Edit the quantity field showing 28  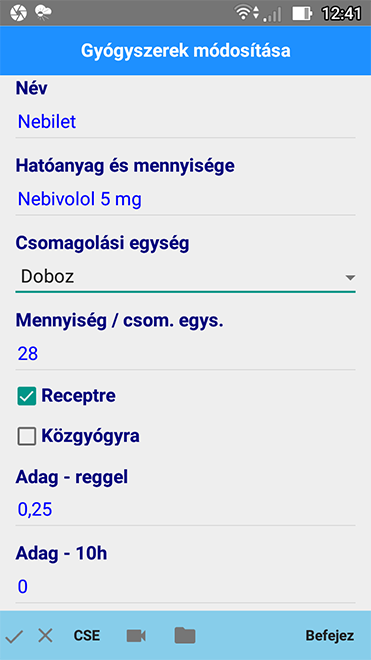[x=185, y=354]
